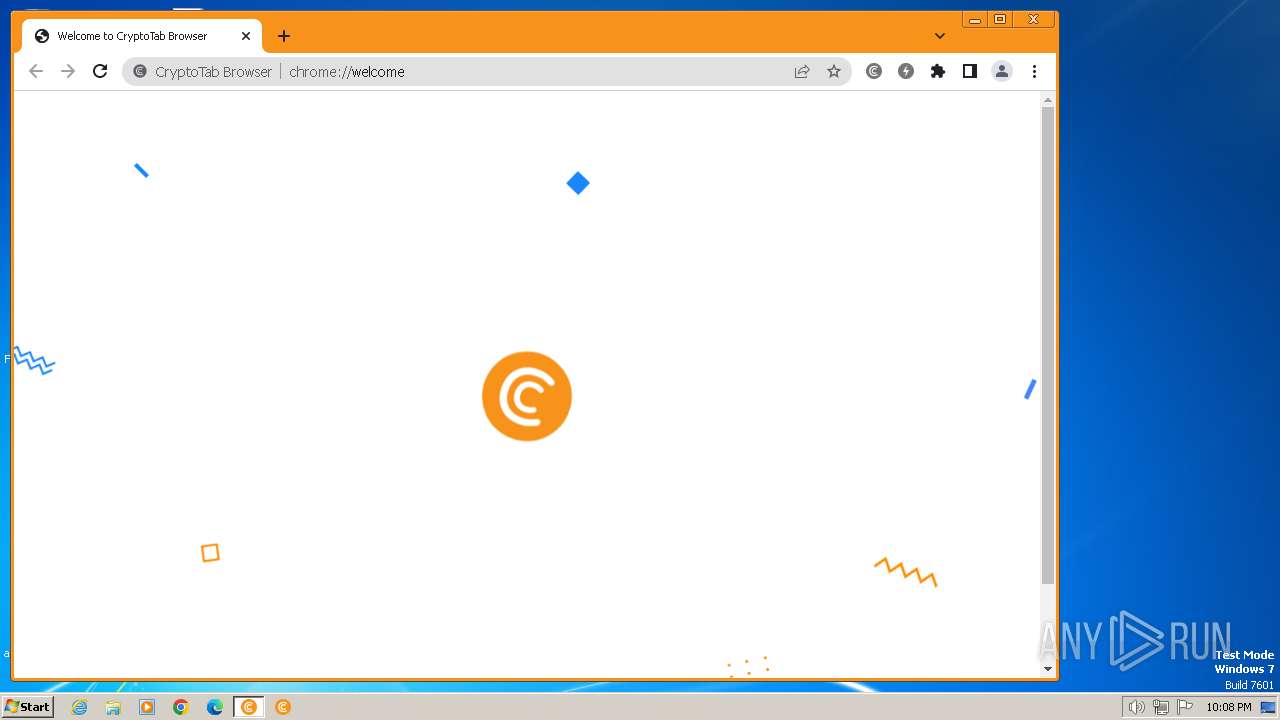Go back with the browser back arrow
1280x720 pixels.
tap(36, 71)
